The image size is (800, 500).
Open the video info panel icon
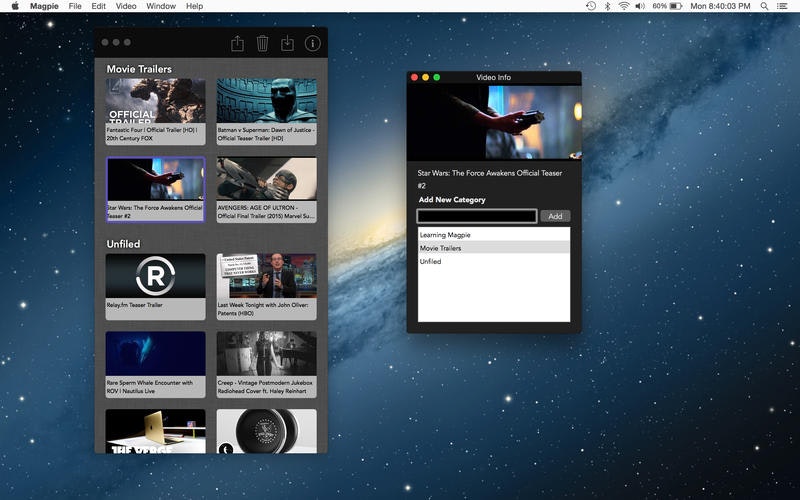(312, 43)
